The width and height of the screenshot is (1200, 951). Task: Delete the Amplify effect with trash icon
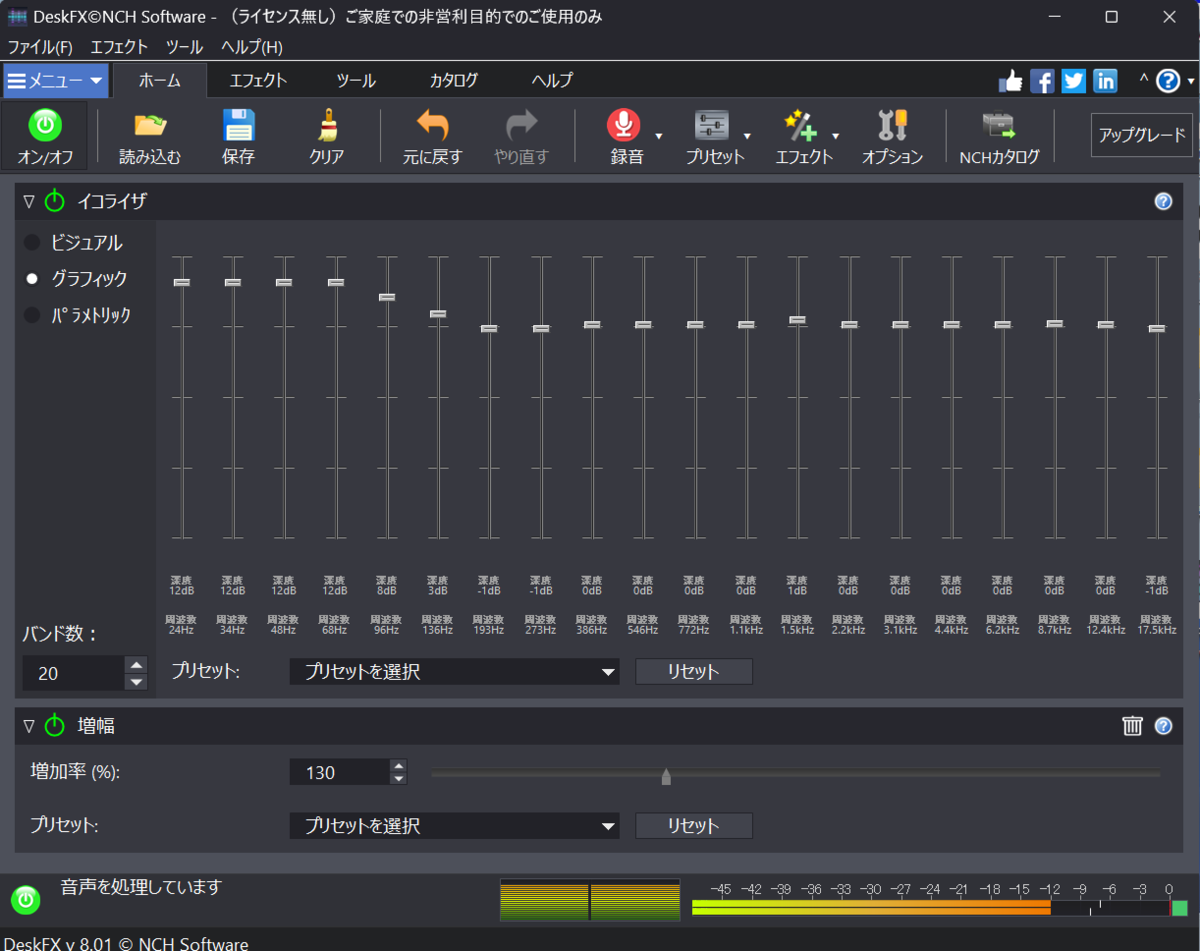pyautogui.click(x=1132, y=726)
